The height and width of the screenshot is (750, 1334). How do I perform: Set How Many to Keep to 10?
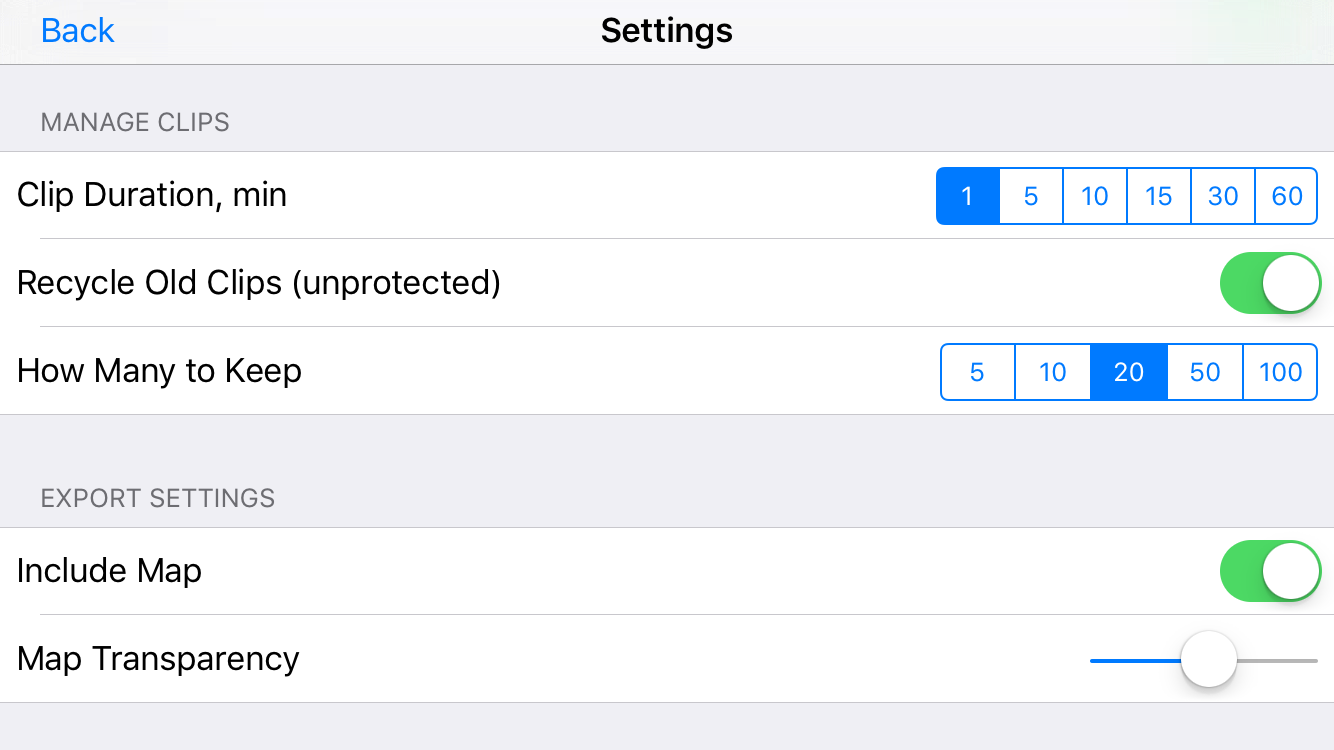pos(1053,372)
